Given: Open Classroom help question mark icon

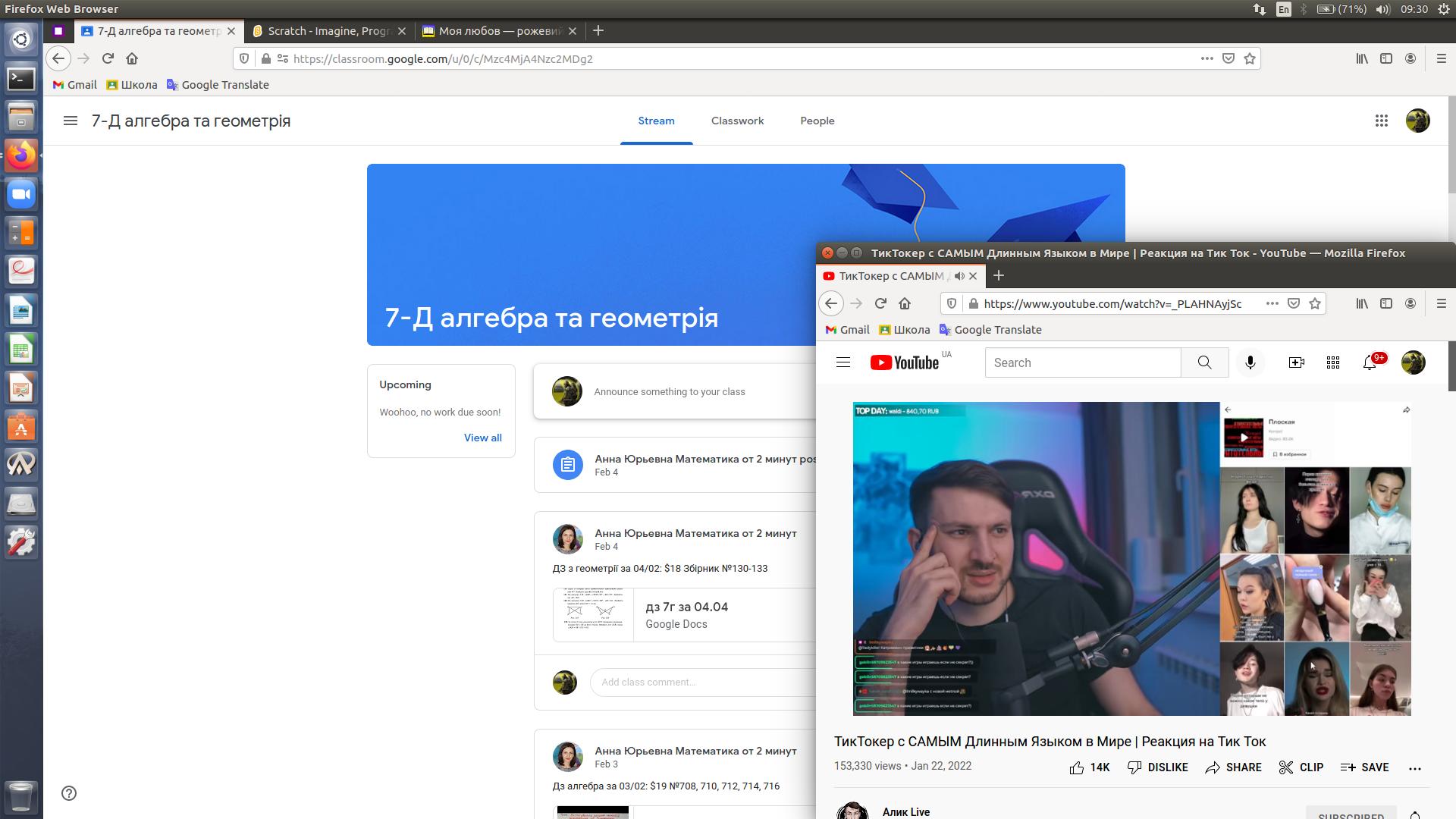Looking at the screenshot, I should pos(69,793).
